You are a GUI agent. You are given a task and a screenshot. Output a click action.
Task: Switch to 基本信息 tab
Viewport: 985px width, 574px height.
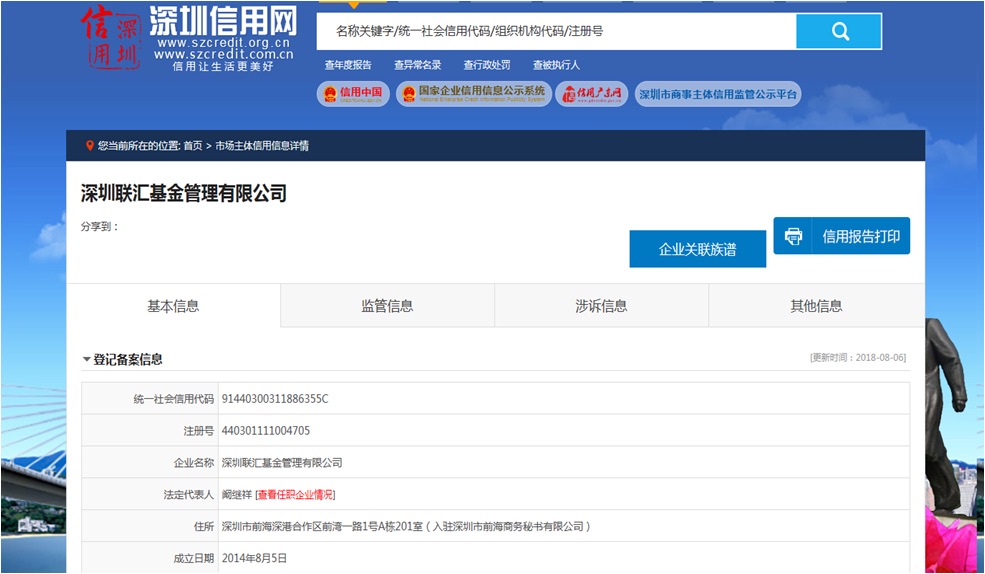(x=173, y=306)
